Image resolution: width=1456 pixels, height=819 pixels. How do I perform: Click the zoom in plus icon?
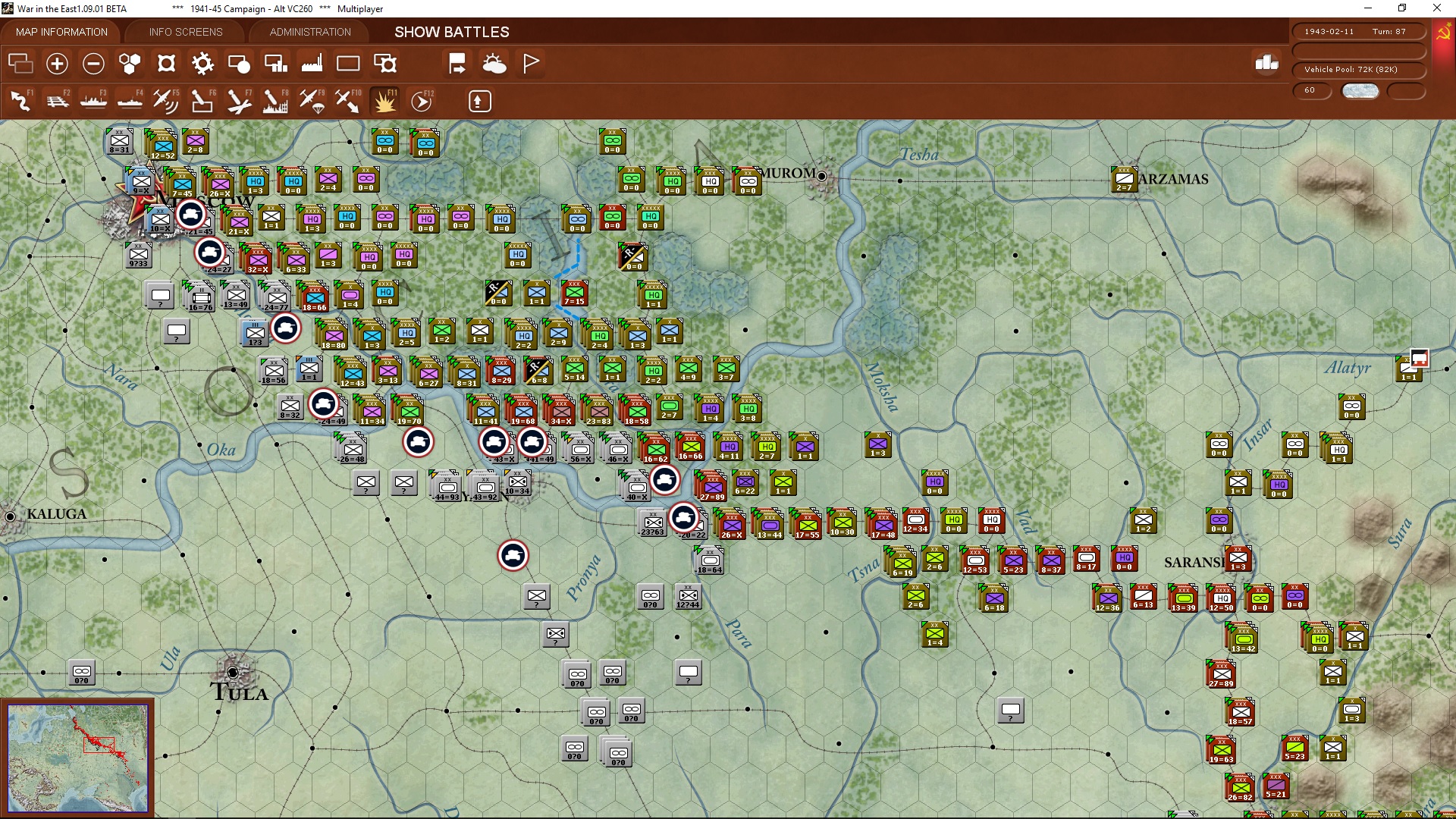point(57,64)
